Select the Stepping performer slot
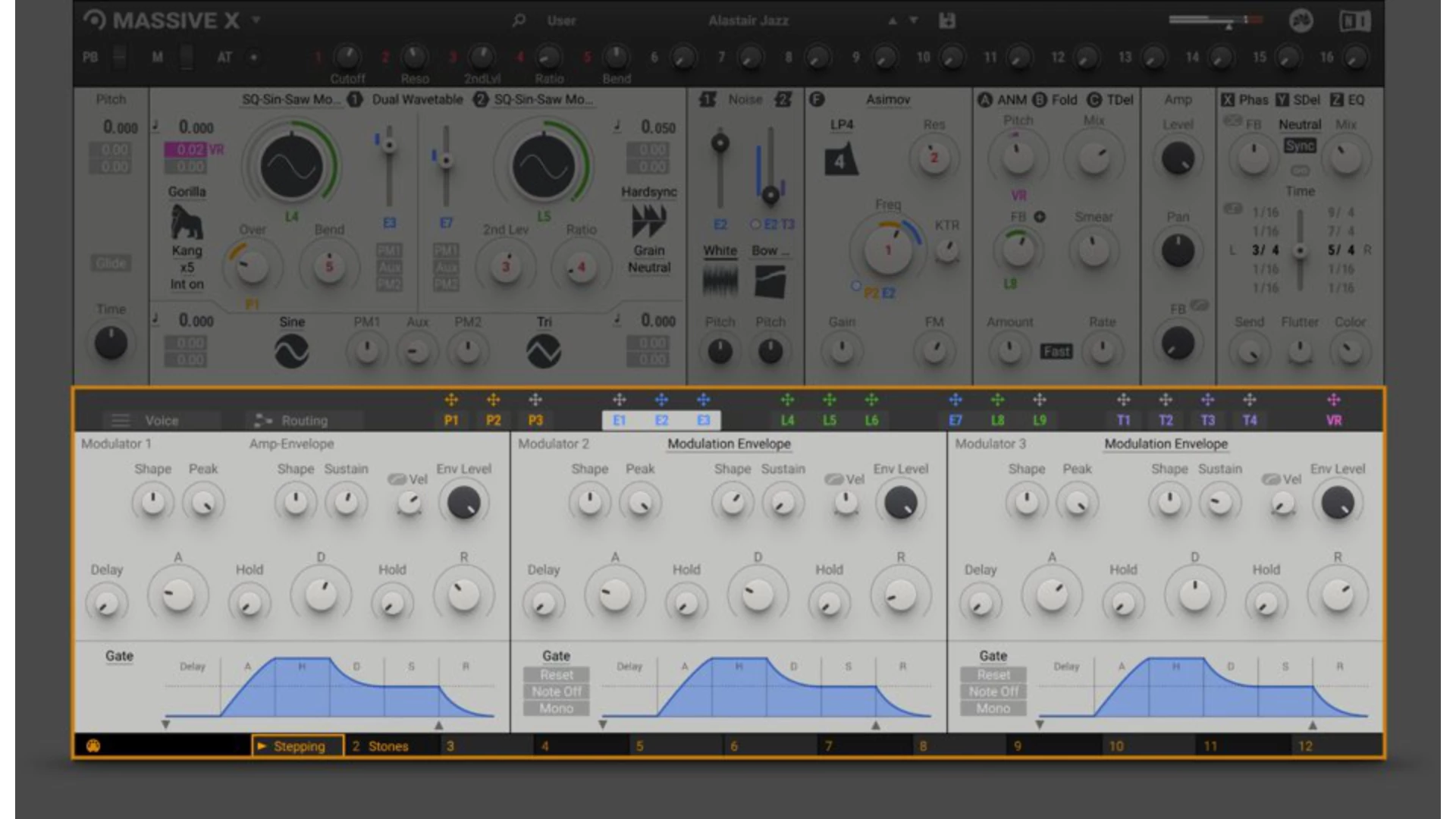 point(298,746)
